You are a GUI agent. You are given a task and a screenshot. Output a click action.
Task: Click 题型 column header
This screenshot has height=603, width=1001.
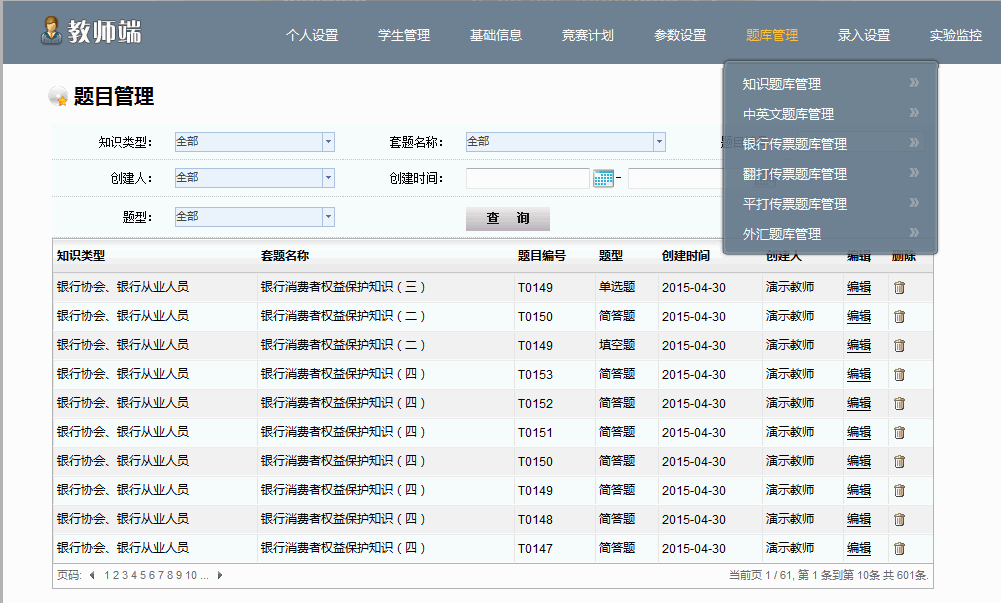click(x=611, y=256)
